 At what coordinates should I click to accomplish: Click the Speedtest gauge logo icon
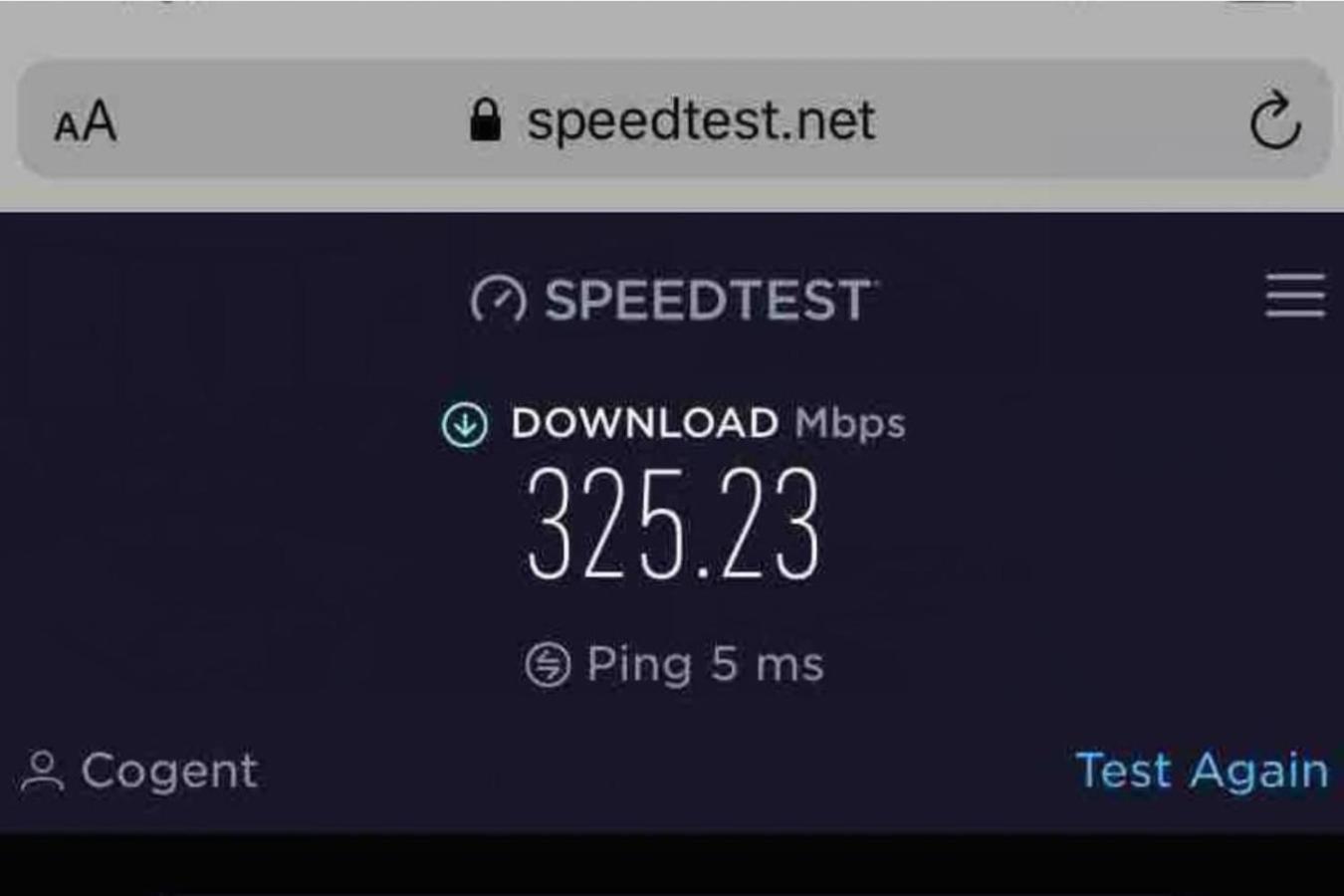coord(498,299)
